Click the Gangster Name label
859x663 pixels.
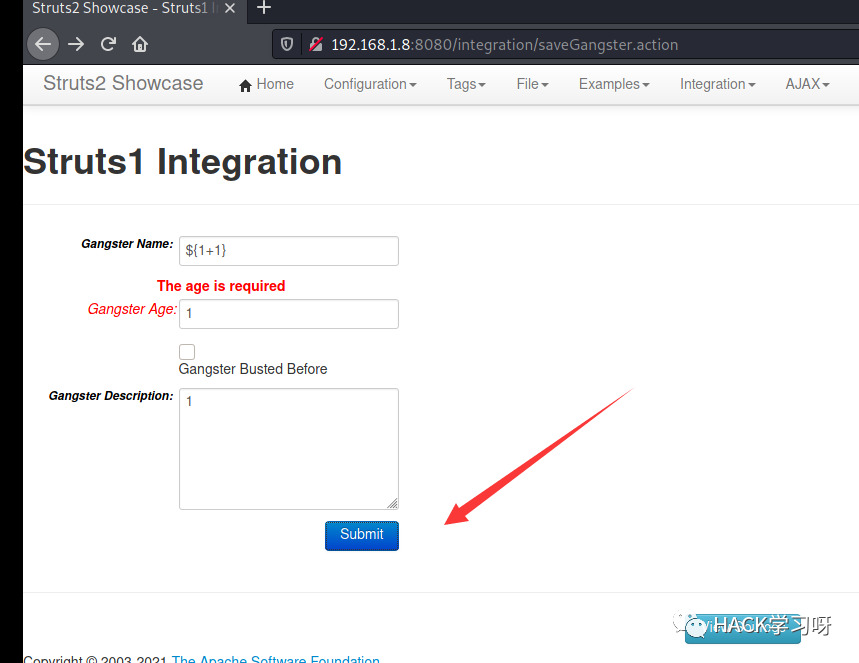127,244
